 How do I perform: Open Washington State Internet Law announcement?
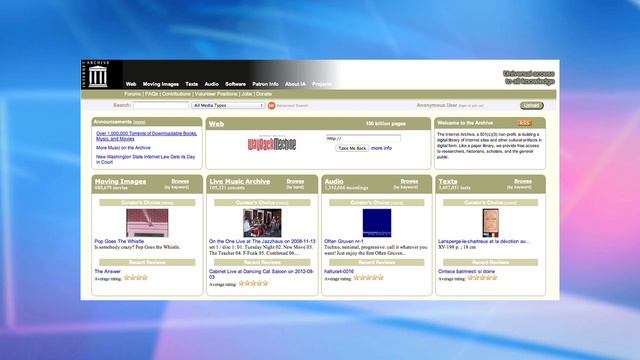(x=145, y=159)
